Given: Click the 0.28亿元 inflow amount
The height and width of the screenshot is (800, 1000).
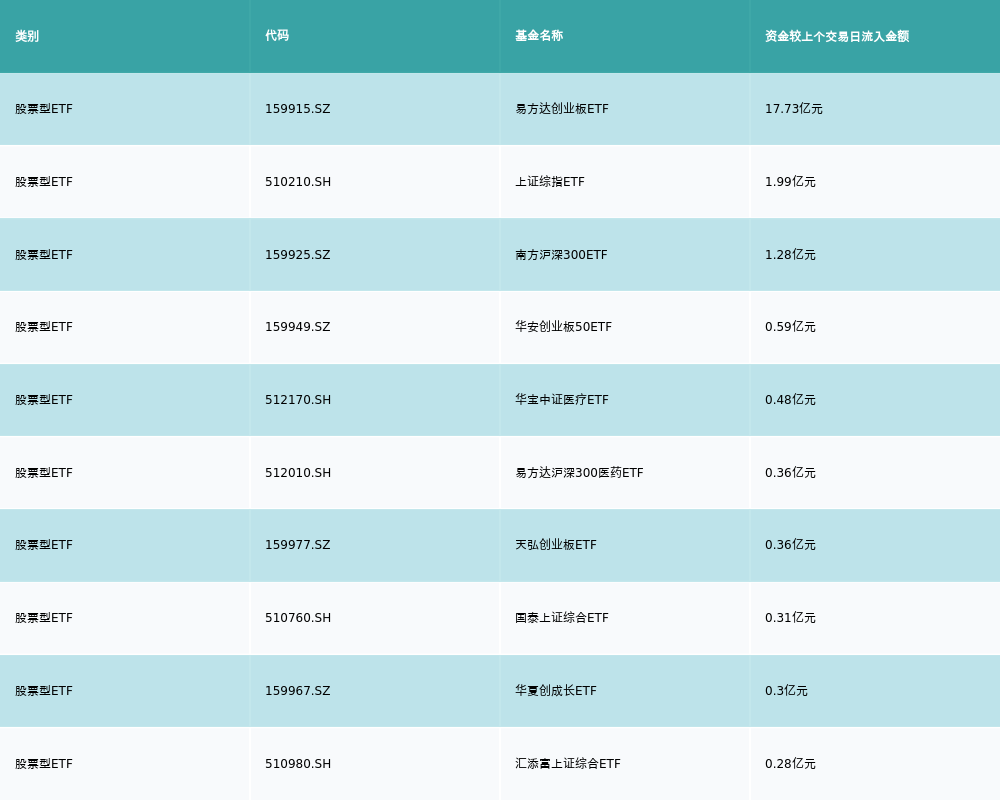Looking at the screenshot, I should [x=790, y=764].
